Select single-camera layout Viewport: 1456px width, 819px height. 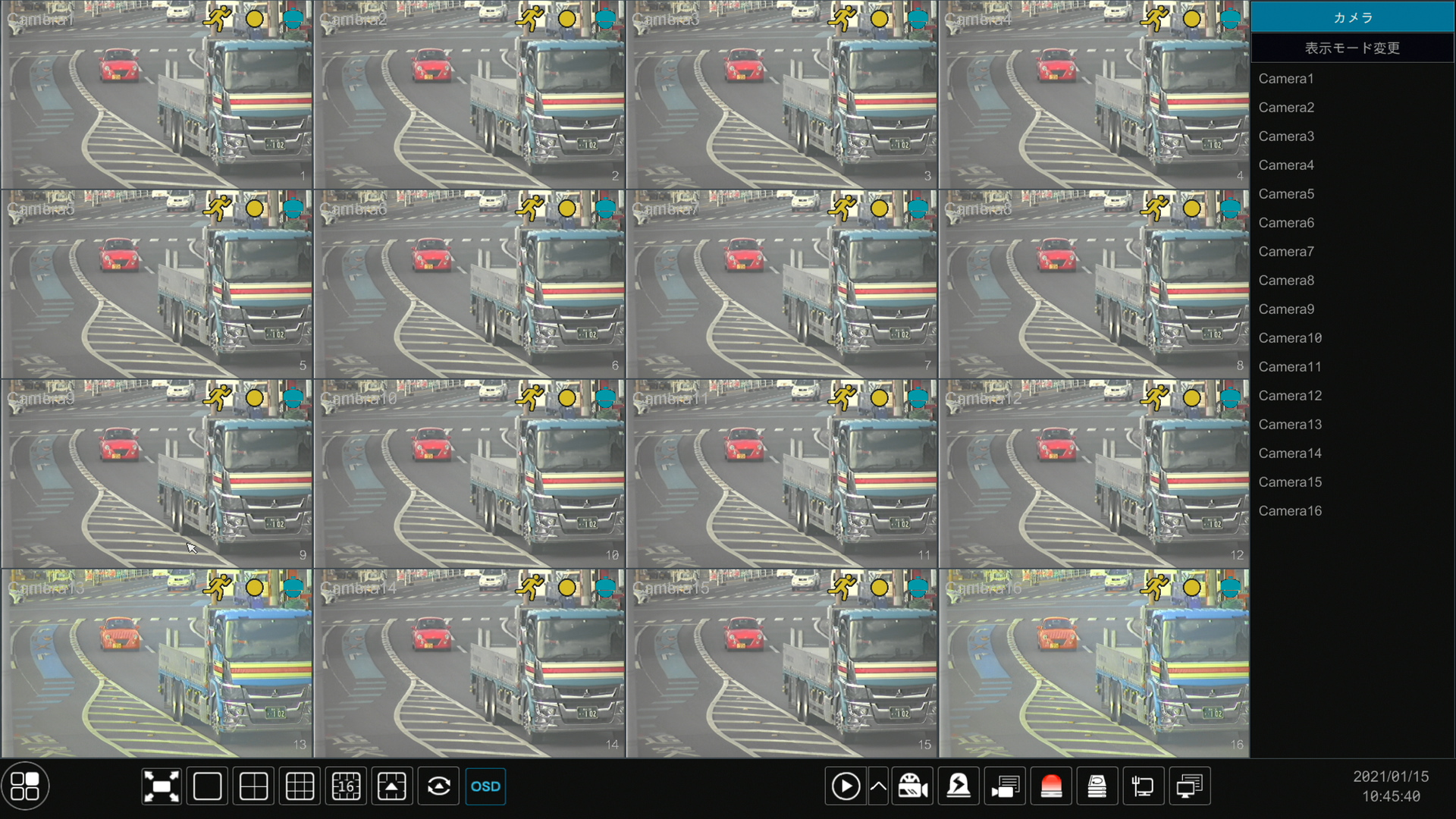pos(208,786)
